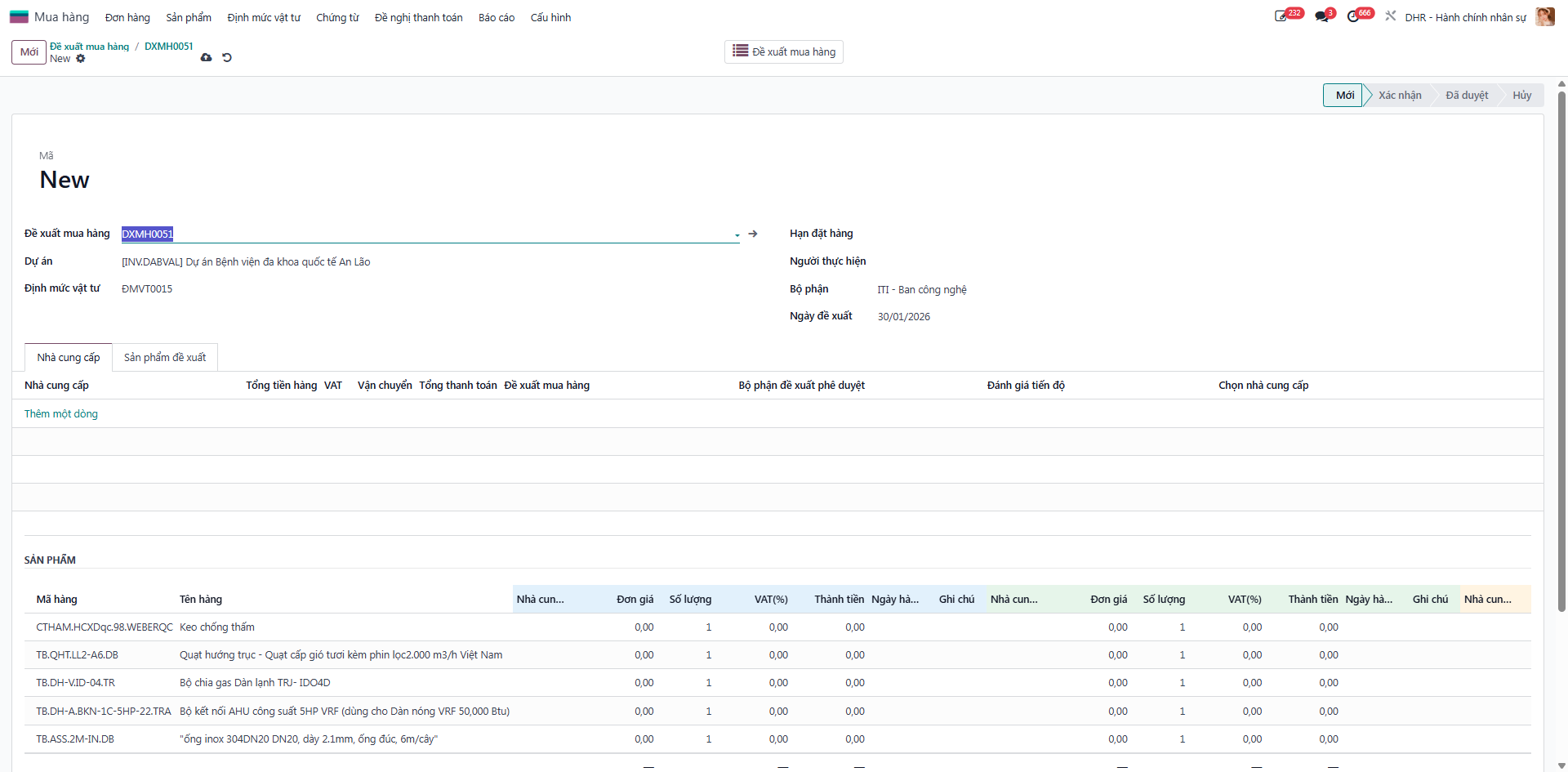Switch to the Sản phẩm đề xuất tab
This screenshot has width=1568, height=772.
click(165, 357)
